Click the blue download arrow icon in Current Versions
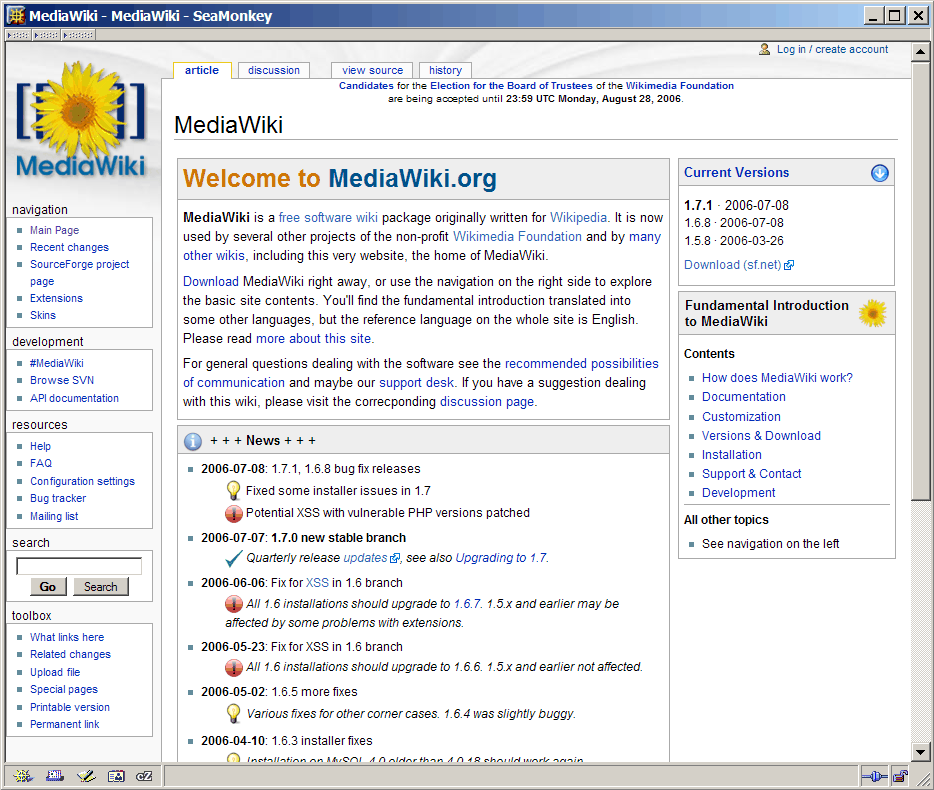Viewport: 934px width, 790px height. [x=879, y=173]
